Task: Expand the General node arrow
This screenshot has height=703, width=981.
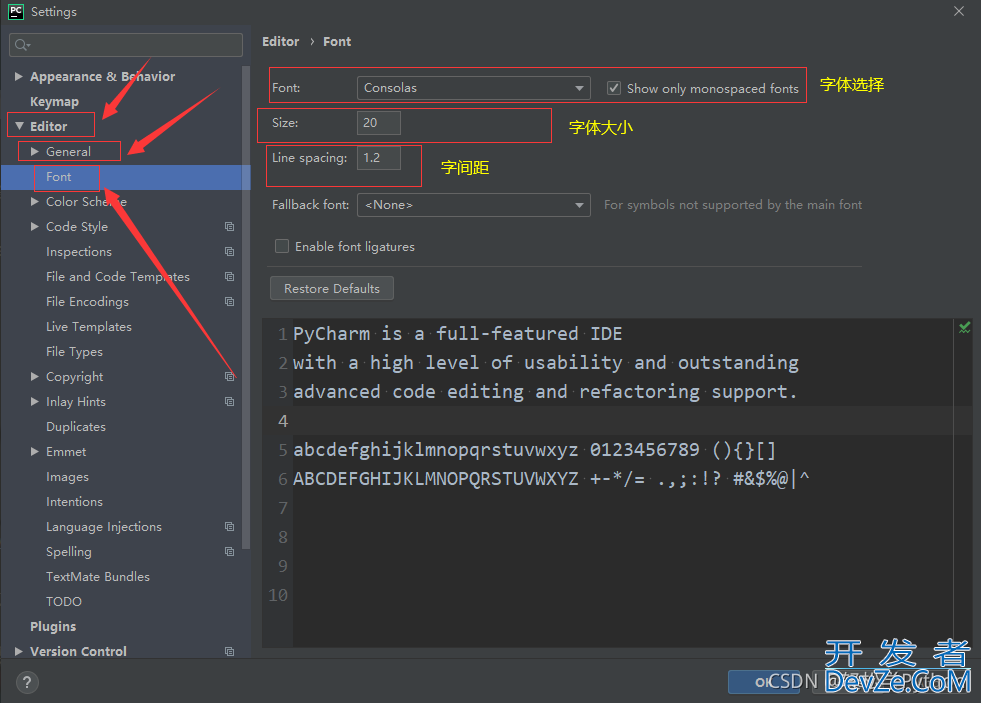Action: 35,151
